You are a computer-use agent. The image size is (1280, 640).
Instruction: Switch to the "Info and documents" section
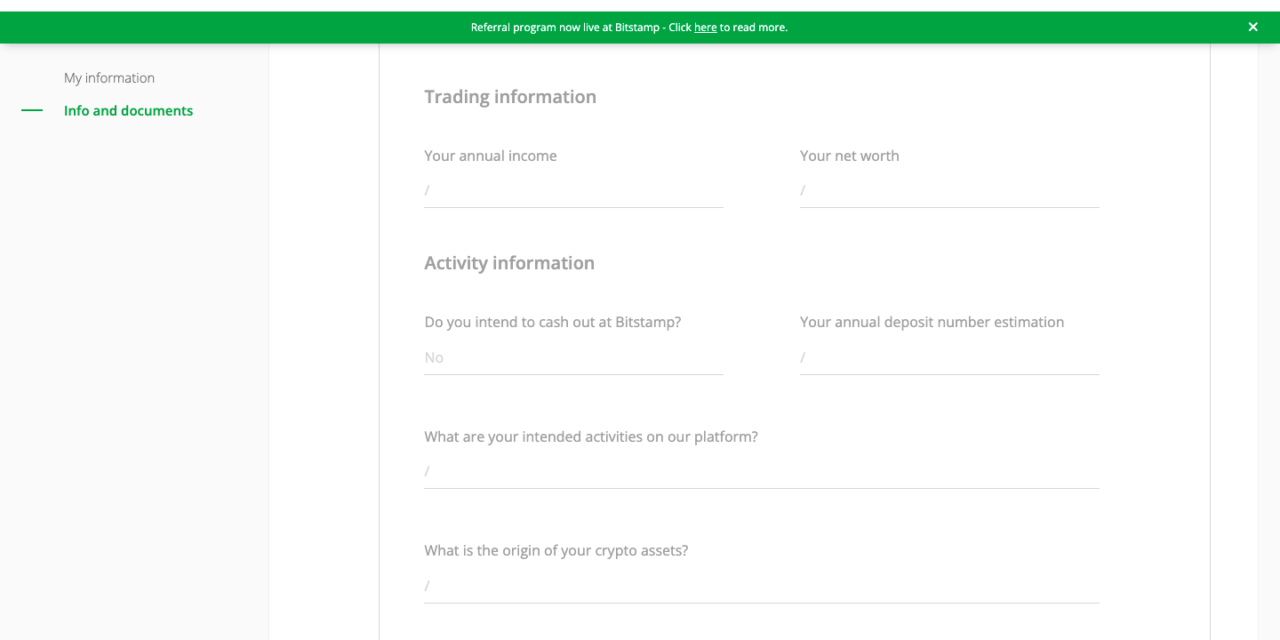pyautogui.click(x=128, y=110)
